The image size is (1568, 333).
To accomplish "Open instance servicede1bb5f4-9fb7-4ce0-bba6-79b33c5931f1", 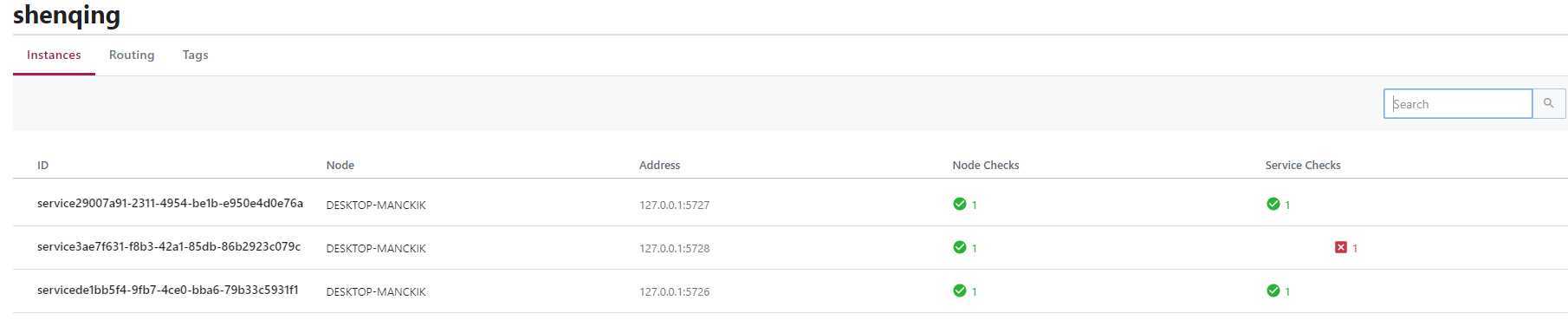I will click(x=168, y=290).
